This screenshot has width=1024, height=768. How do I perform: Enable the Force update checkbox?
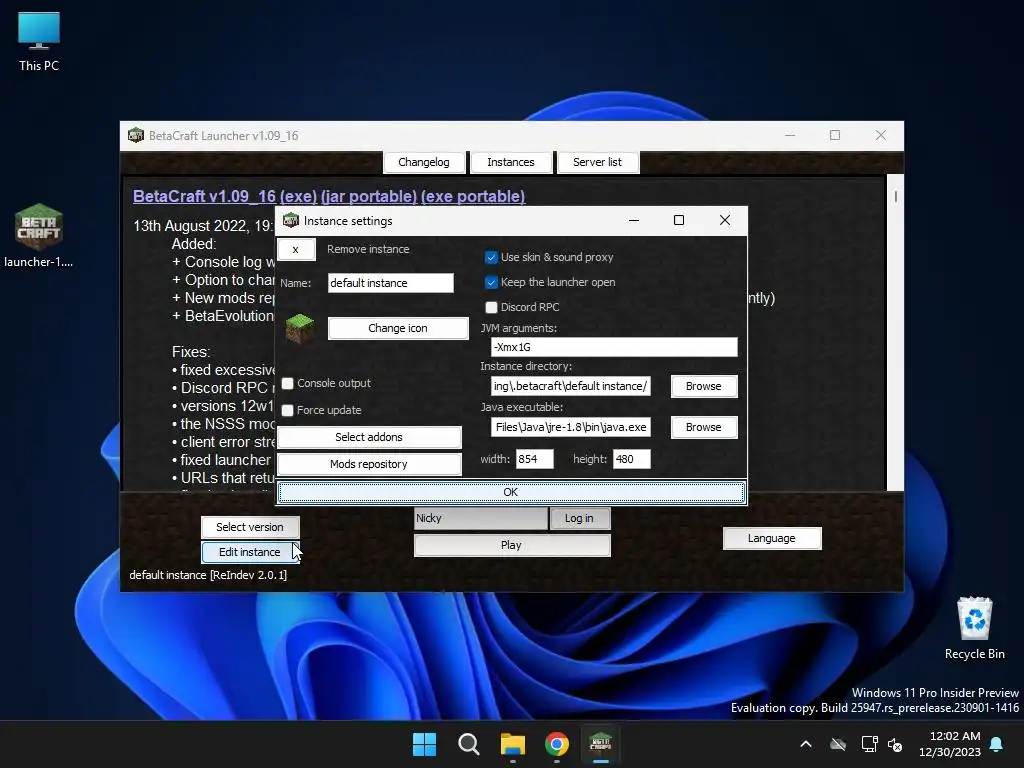(287, 410)
